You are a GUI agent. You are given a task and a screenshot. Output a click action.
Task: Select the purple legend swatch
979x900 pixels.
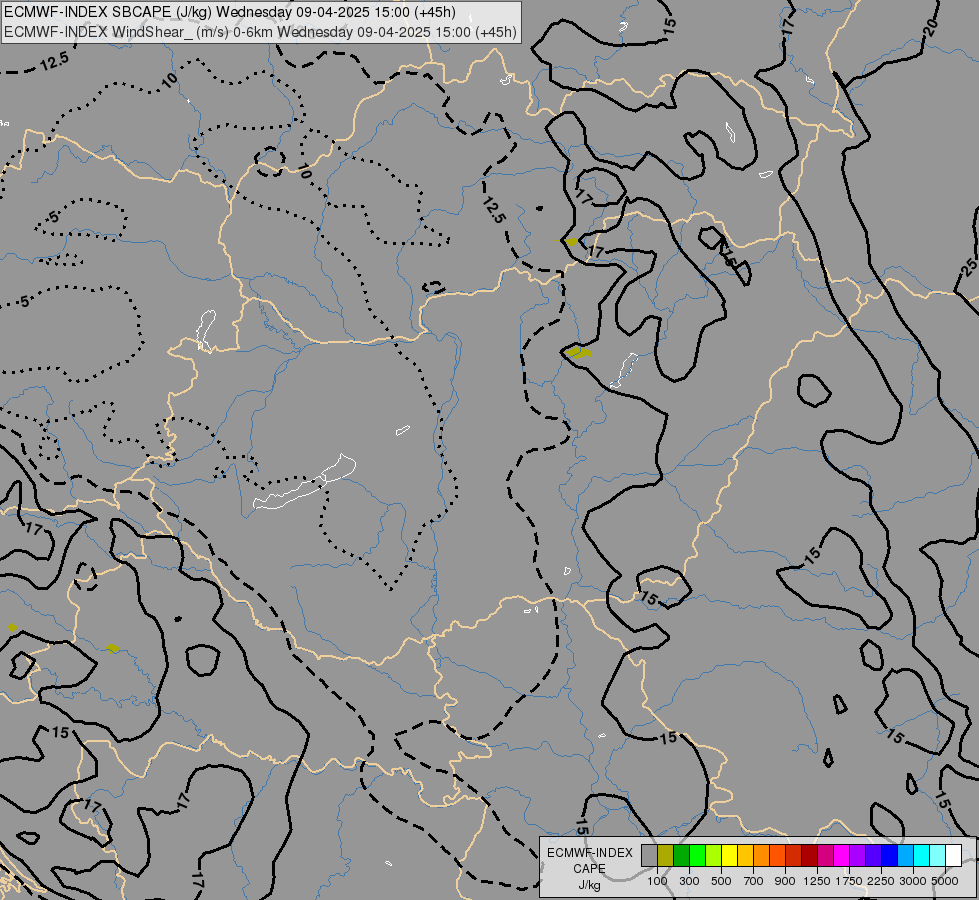857,855
